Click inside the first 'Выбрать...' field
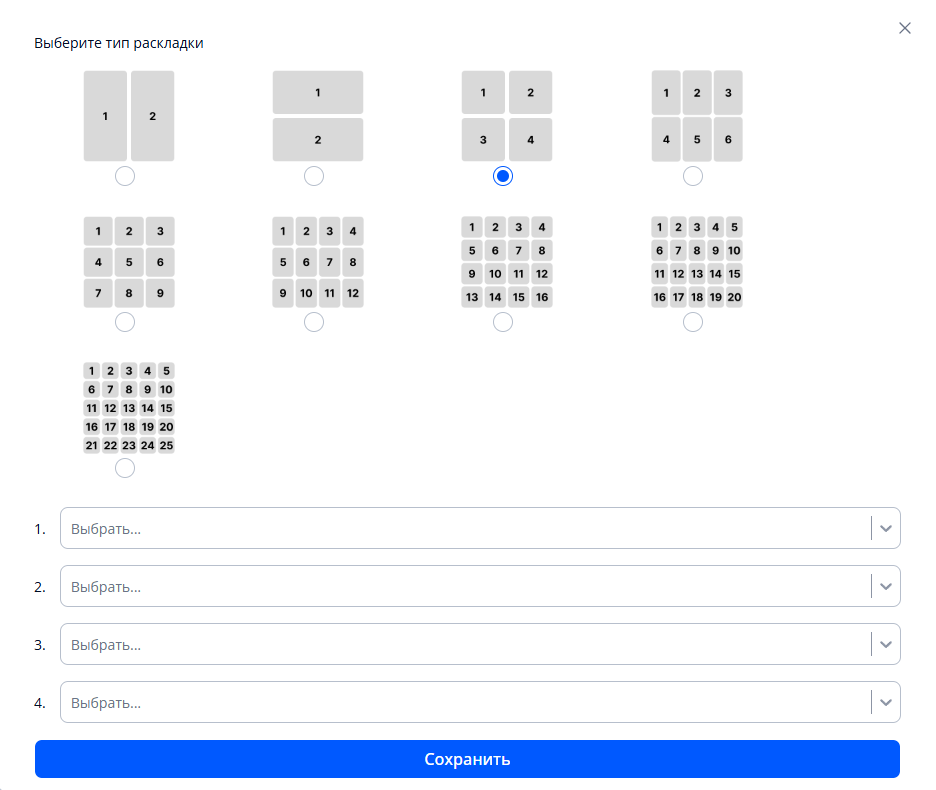 460,529
